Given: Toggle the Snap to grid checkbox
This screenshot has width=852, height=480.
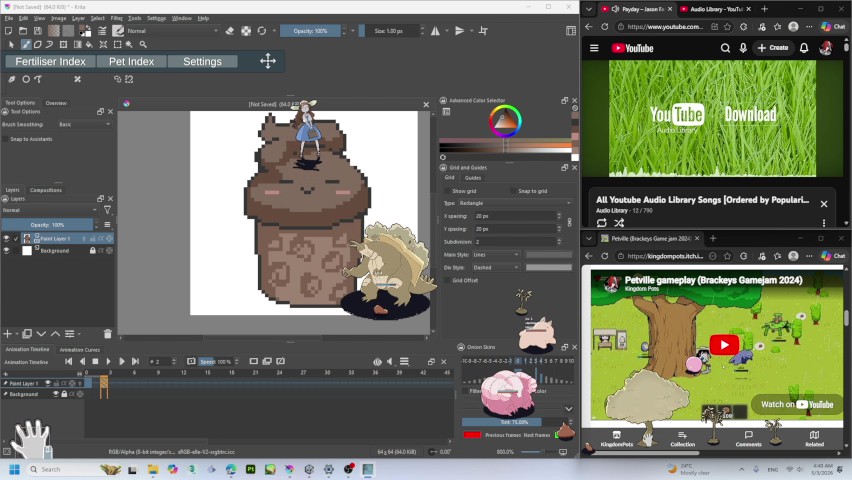Looking at the screenshot, I should pos(513,191).
